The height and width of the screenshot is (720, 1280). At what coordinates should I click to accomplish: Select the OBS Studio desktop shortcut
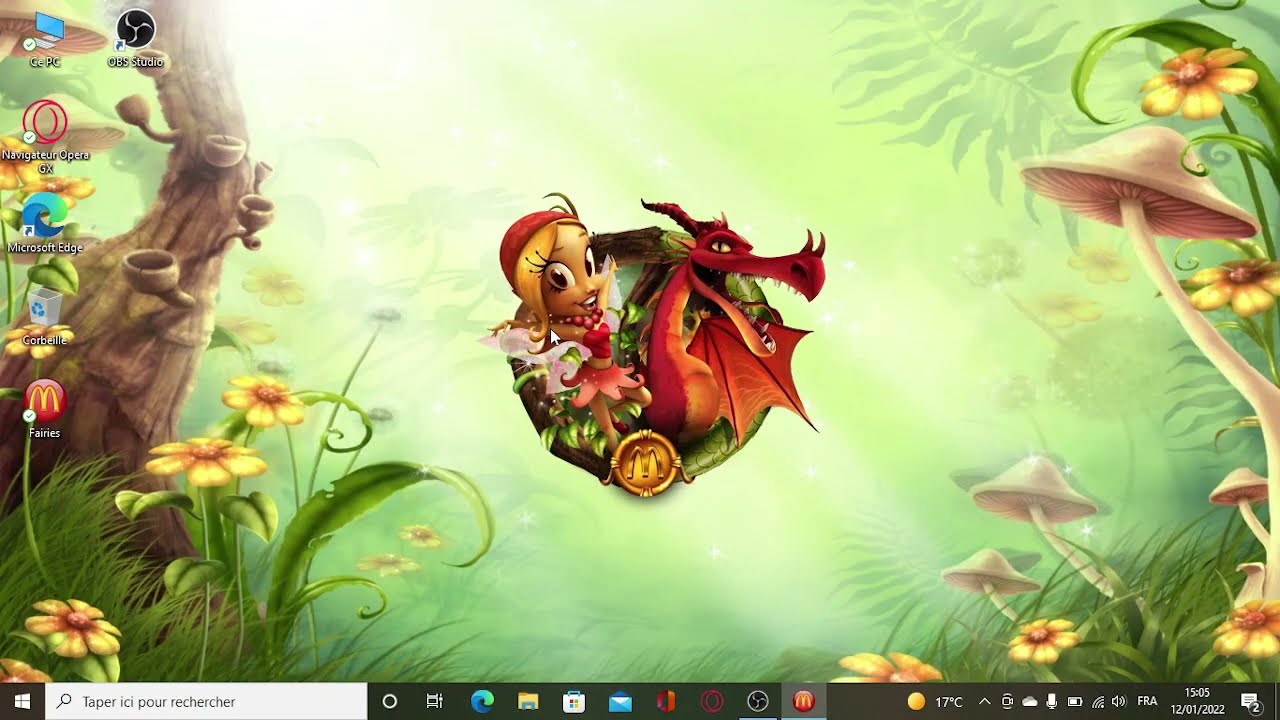click(135, 39)
